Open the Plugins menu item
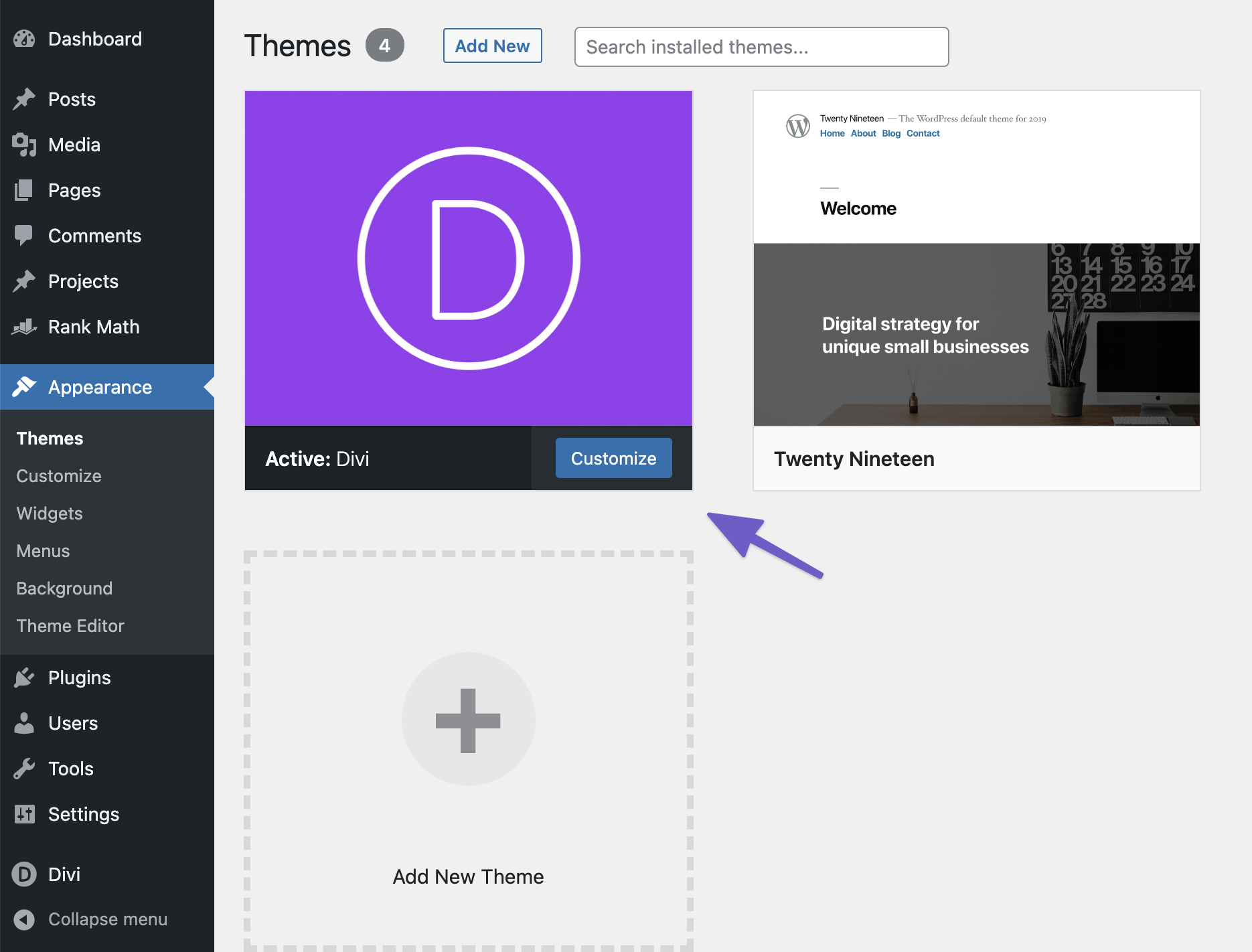 pyautogui.click(x=107, y=678)
